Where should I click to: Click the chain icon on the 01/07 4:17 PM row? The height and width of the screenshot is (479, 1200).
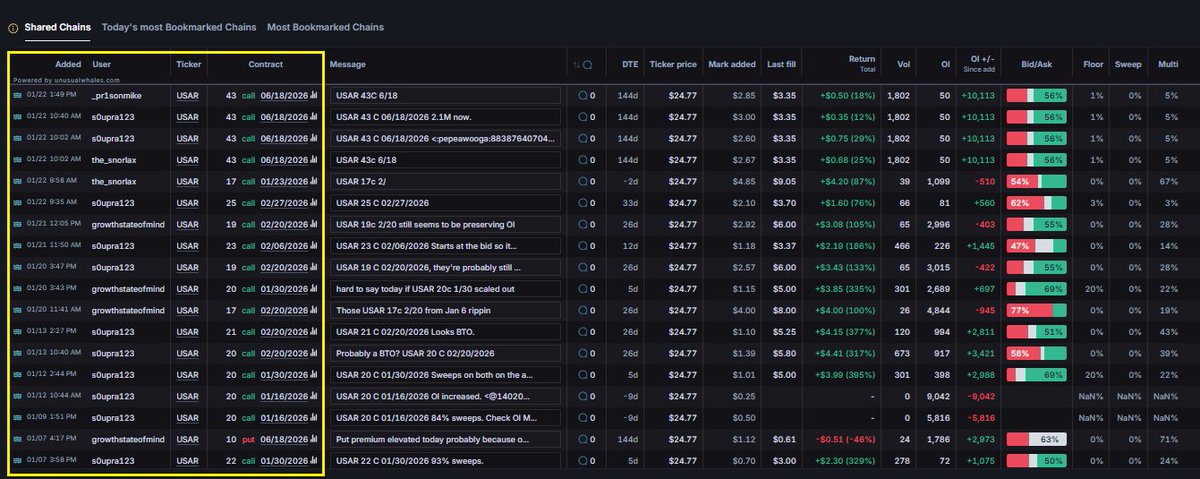tap(18, 439)
